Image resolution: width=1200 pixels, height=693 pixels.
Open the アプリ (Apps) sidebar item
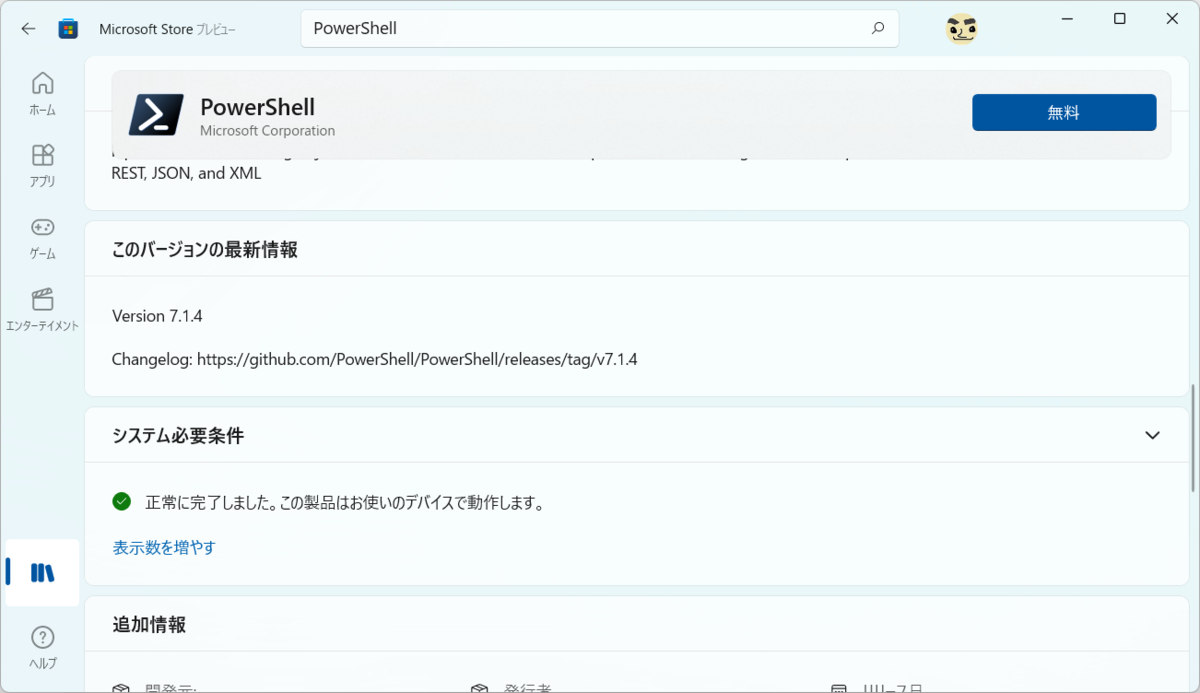point(42,166)
